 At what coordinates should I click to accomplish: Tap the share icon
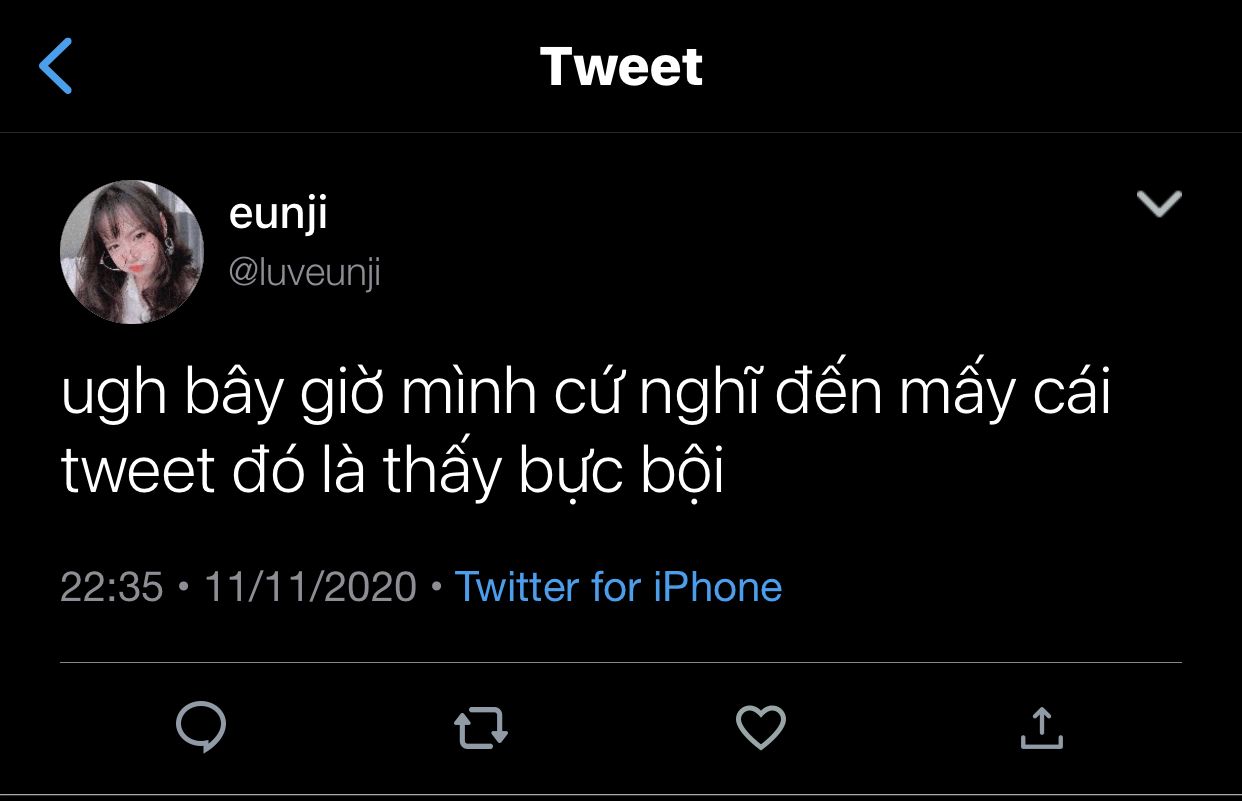[x=1041, y=727]
